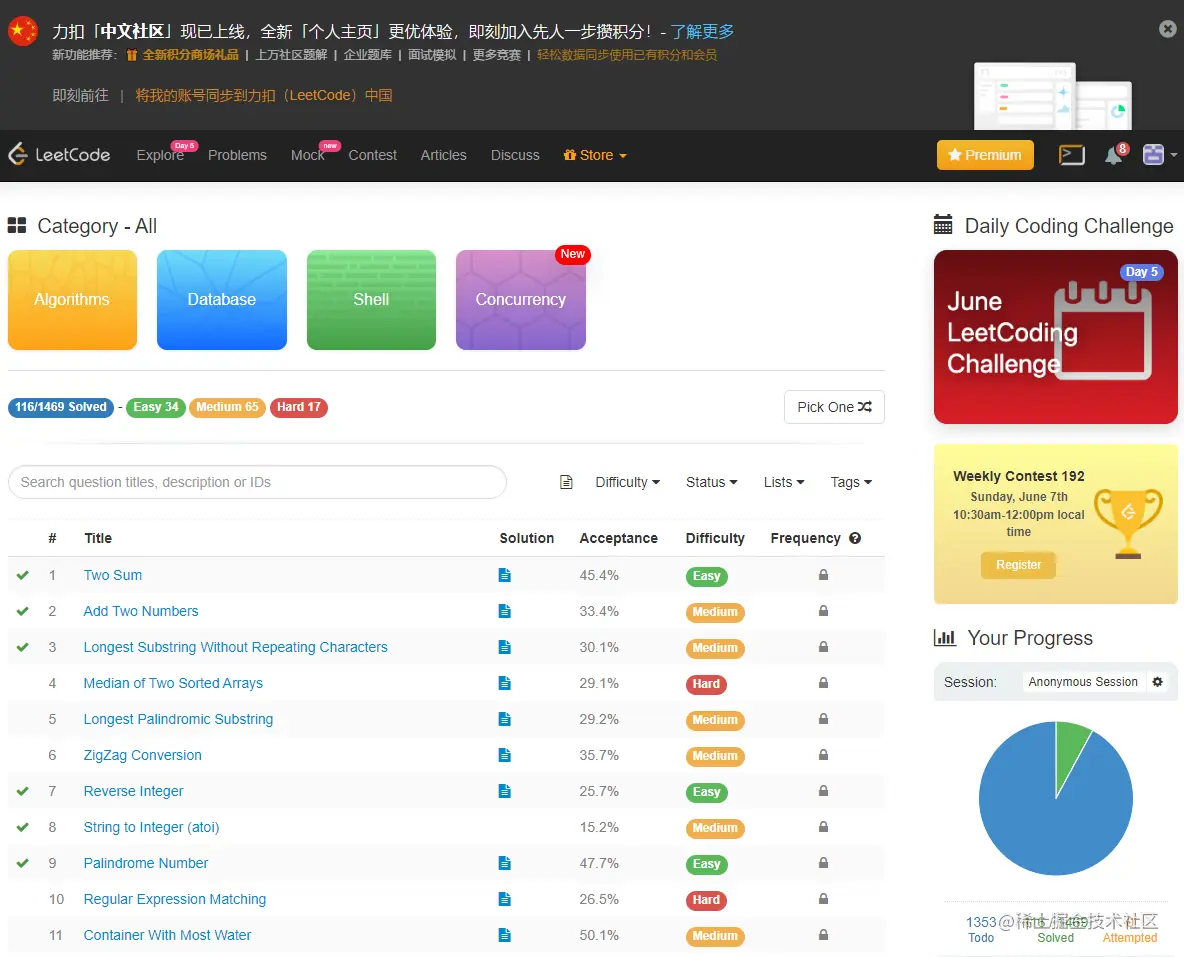Open the solution icon for Reverse Integer

(504, 791)
